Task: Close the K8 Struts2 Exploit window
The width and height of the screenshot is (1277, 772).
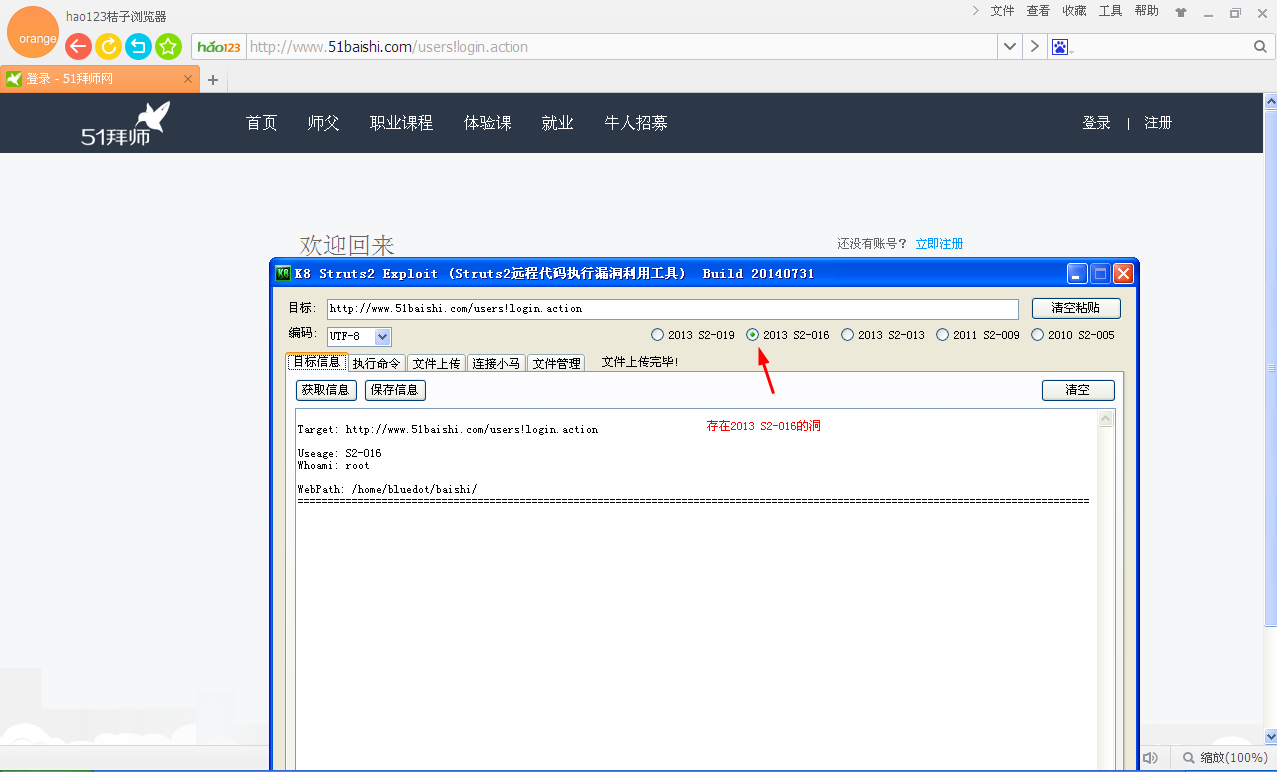Action: [1123, 273]
